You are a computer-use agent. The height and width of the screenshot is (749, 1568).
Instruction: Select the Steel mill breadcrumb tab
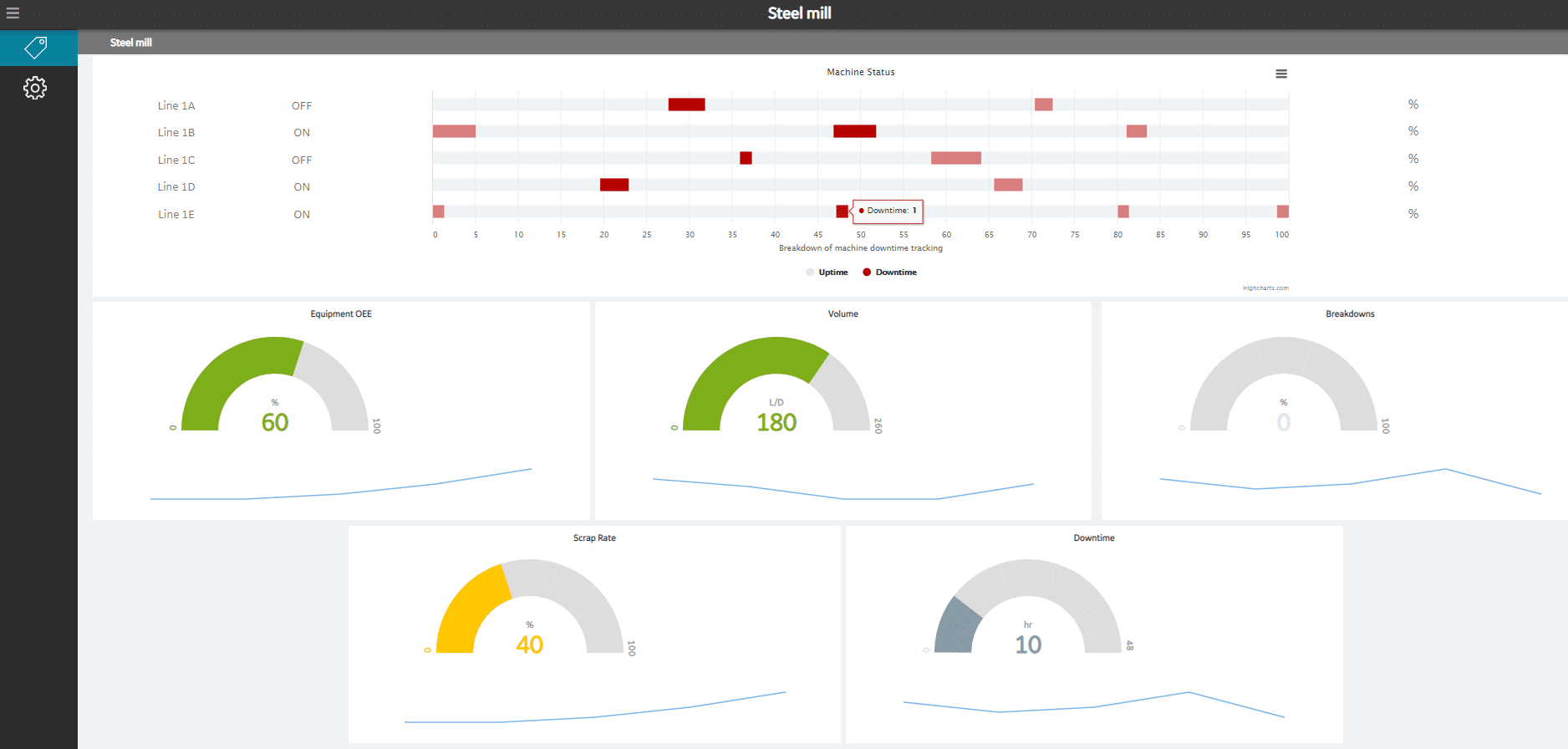pyautogui.click(x=131, y=43)
